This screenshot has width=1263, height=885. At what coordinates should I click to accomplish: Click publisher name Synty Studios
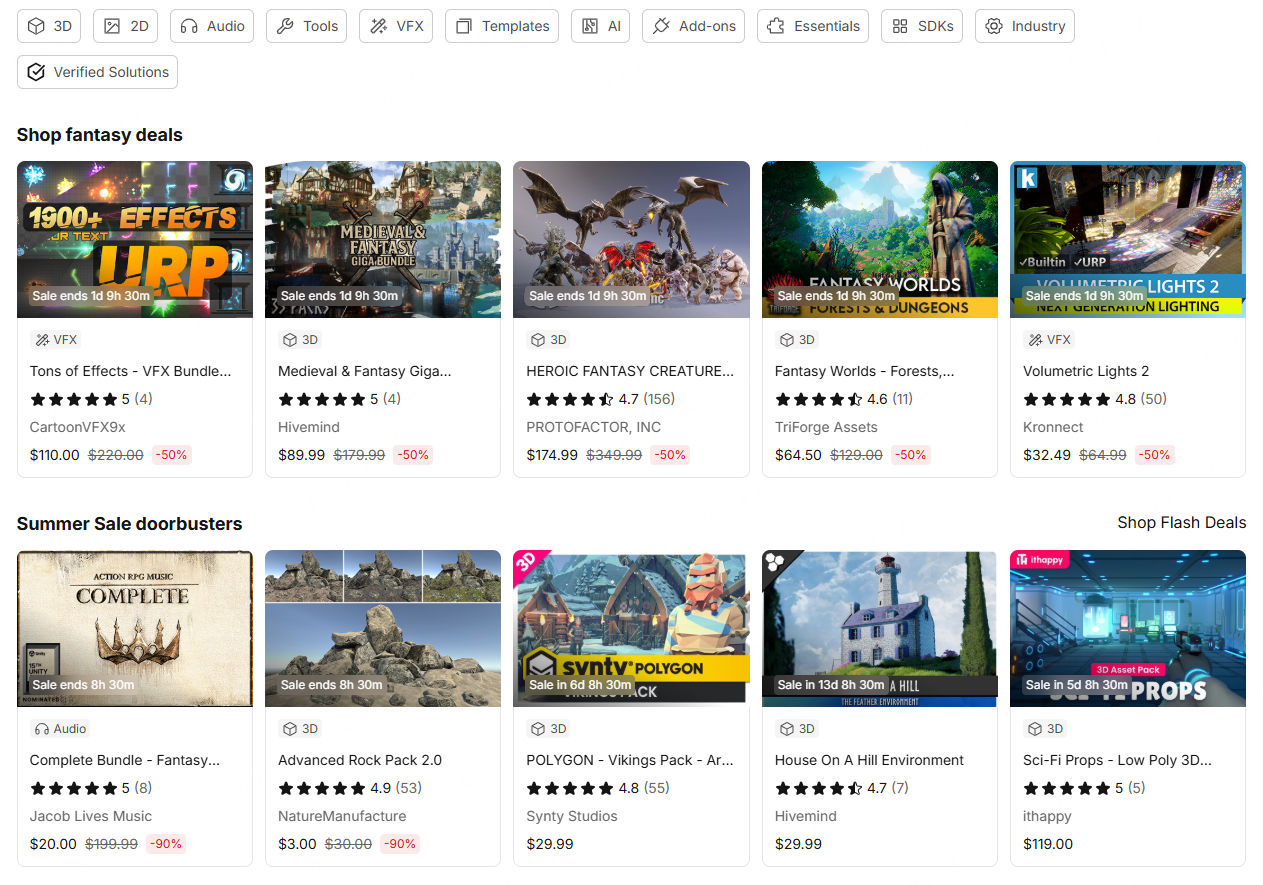coord(572,816)
